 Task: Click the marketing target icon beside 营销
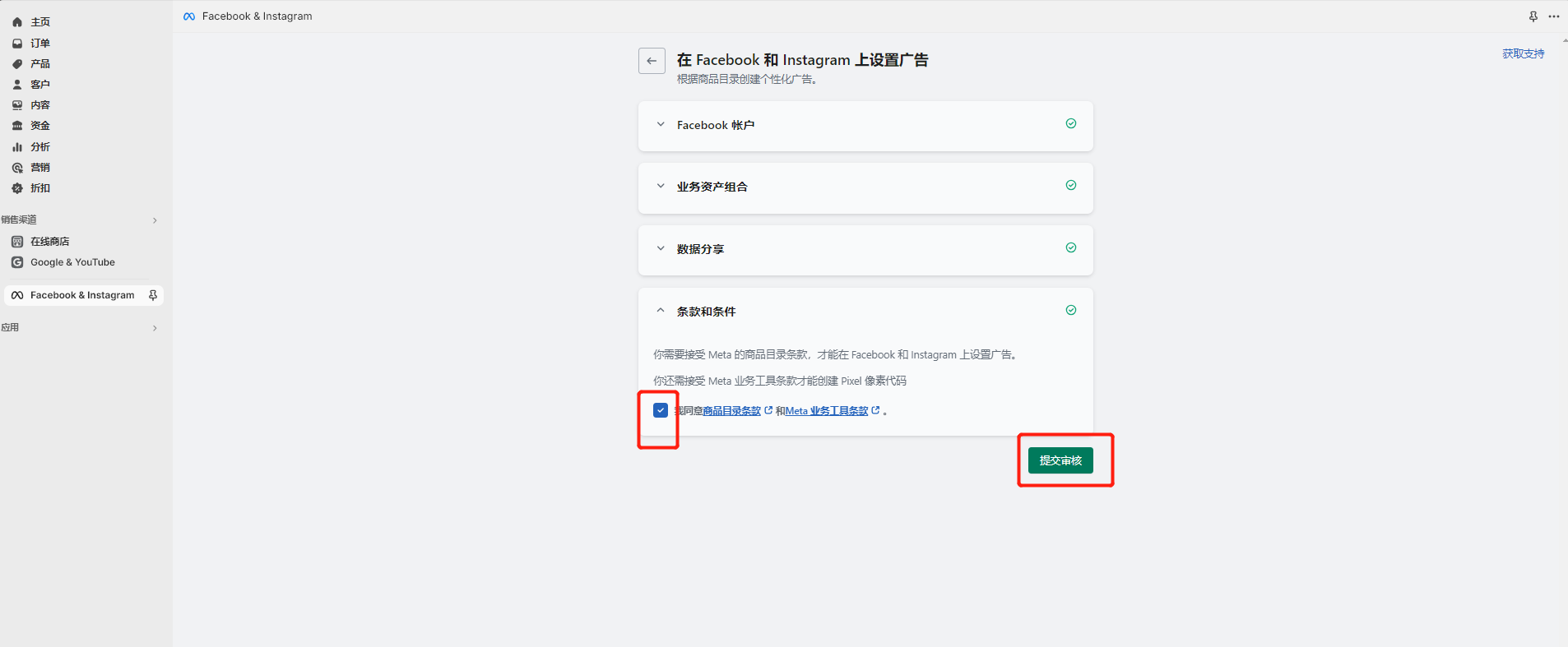(17, 168)
